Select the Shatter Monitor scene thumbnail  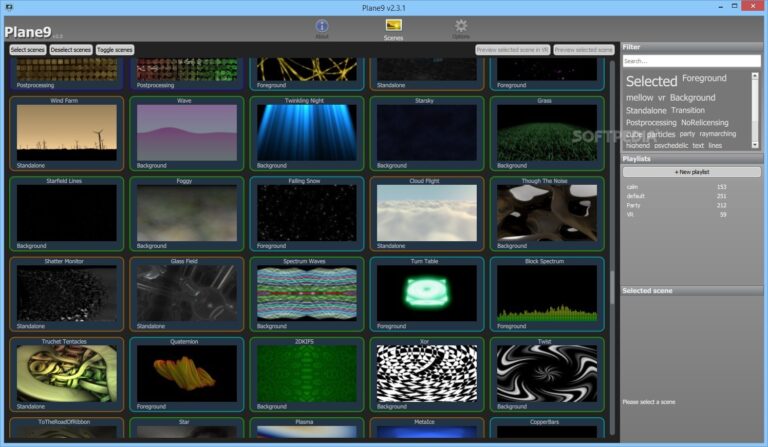tap(67, 294)
